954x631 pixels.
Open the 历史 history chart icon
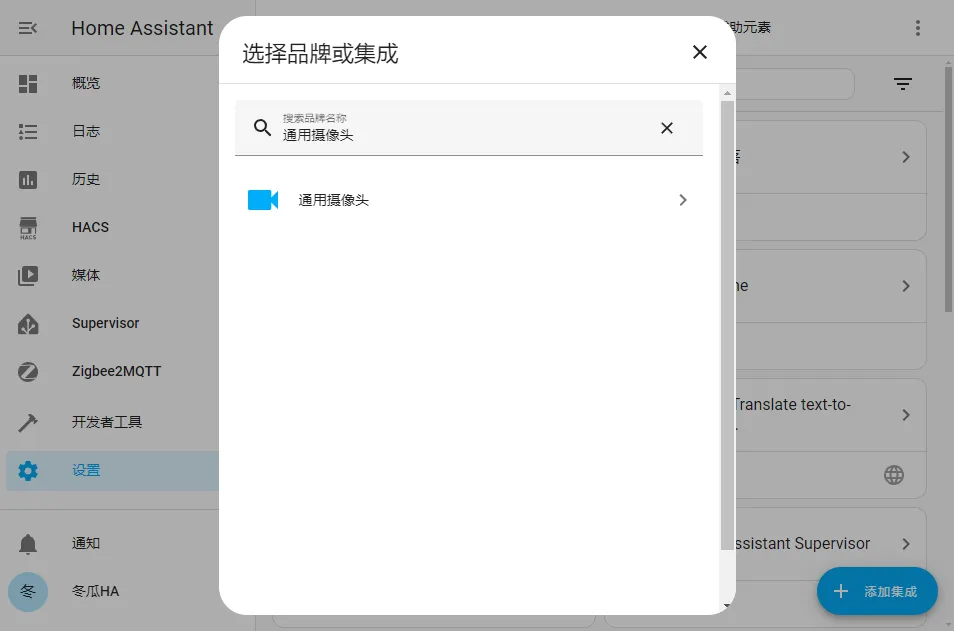coord(28,180)
